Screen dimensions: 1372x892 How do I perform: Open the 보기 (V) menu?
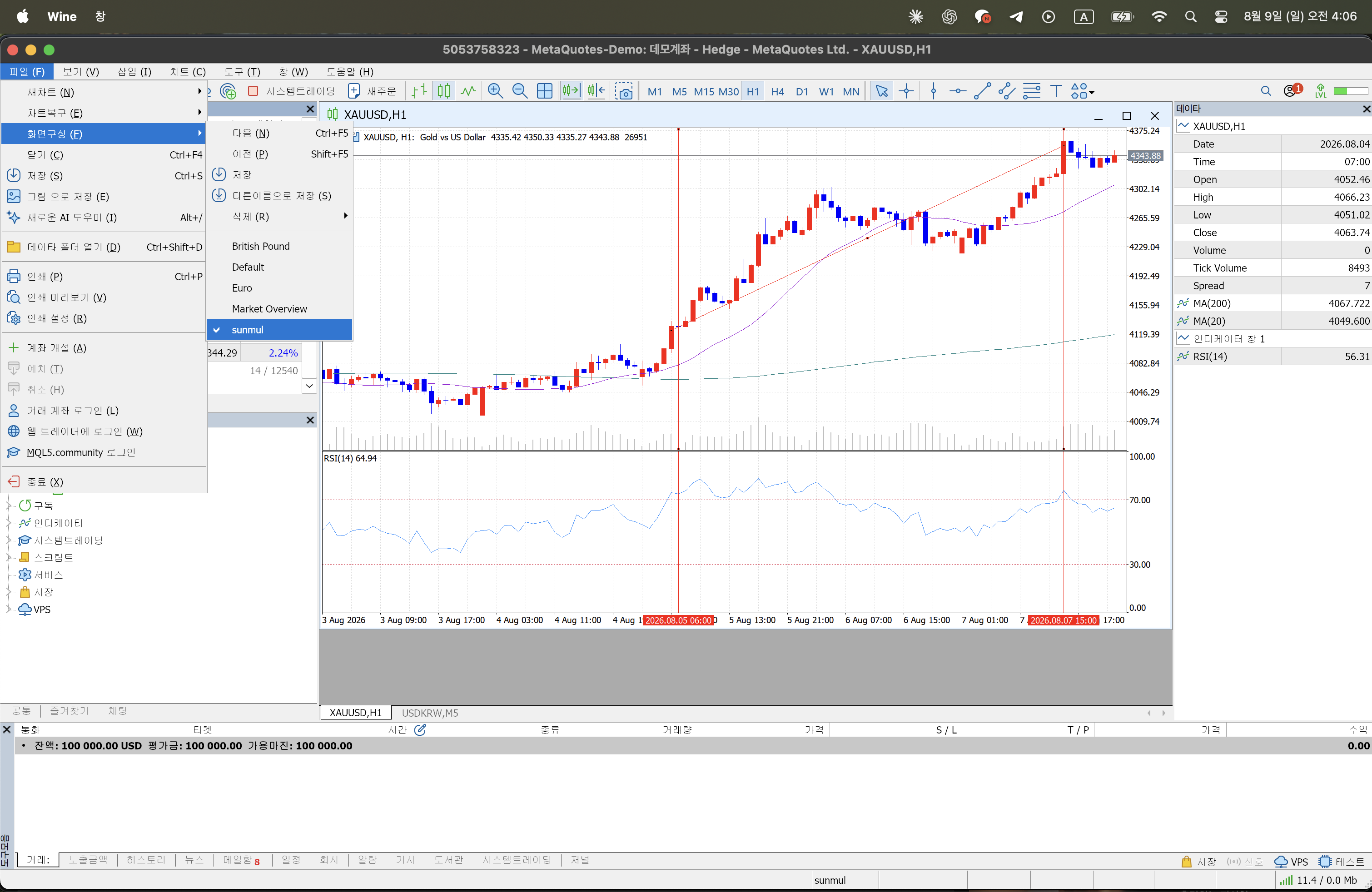(81, 71)
